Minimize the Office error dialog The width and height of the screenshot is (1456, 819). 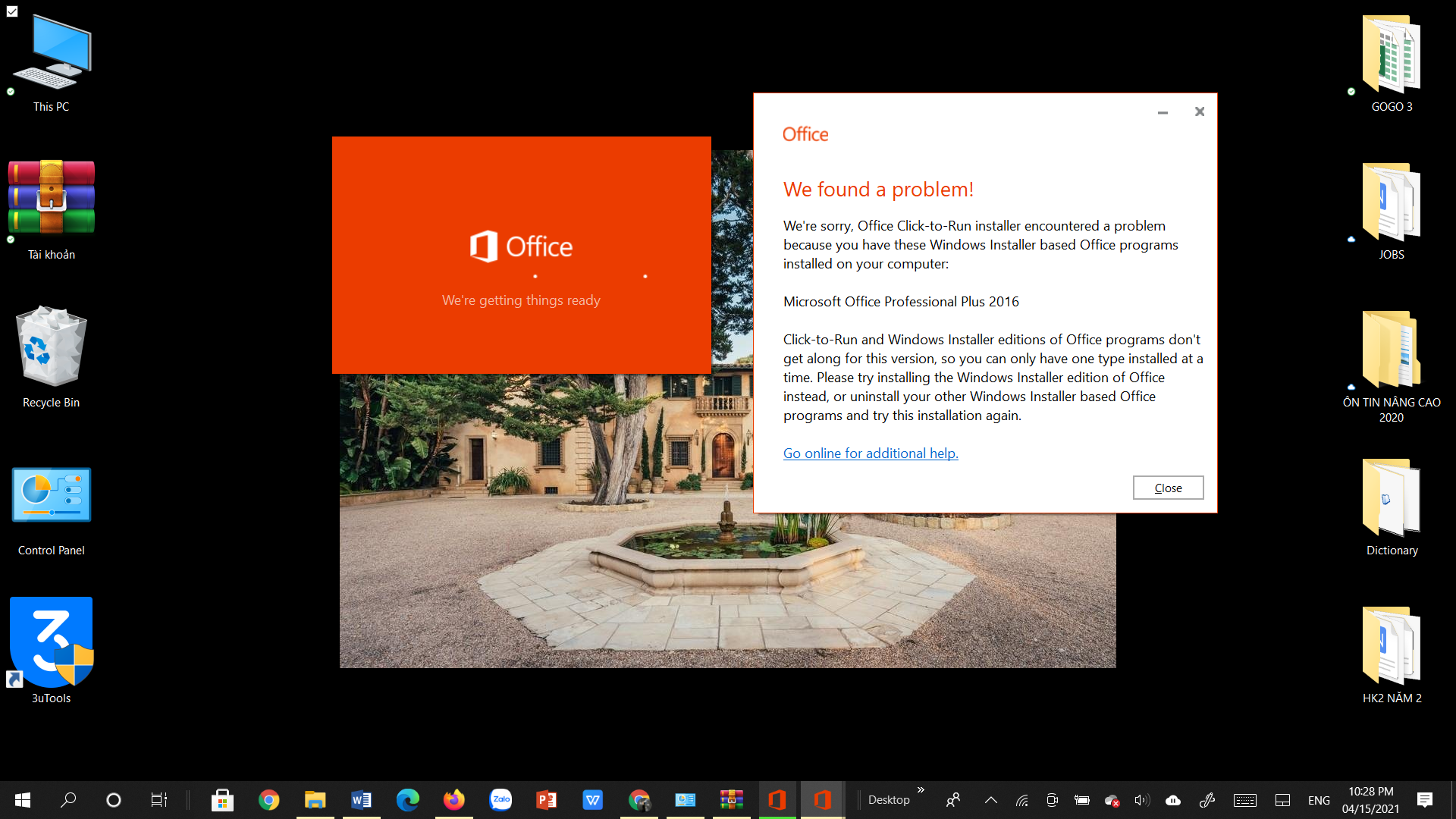pyautogui.click(x=1163, y=112)
